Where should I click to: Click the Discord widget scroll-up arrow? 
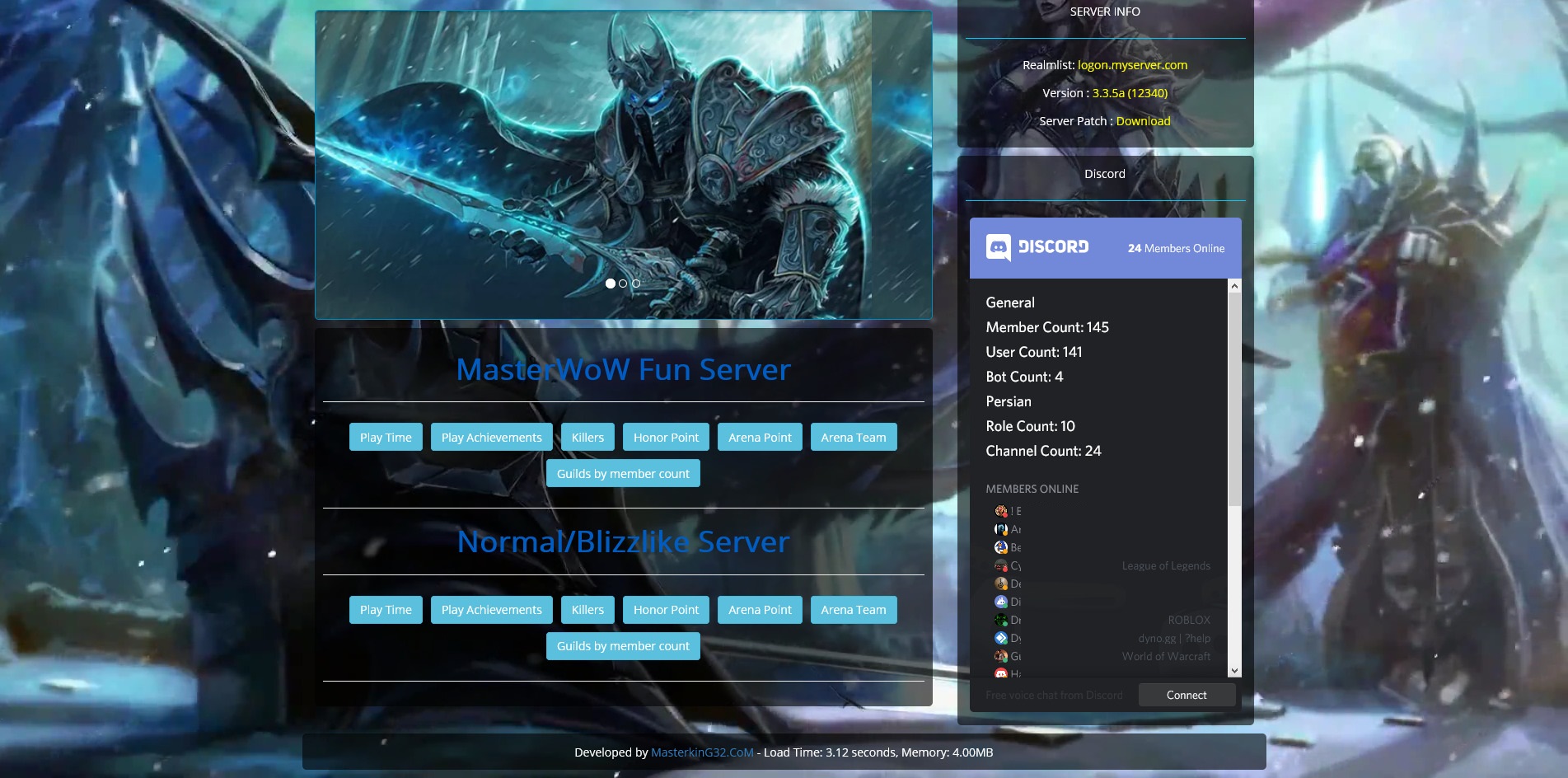1234,286
